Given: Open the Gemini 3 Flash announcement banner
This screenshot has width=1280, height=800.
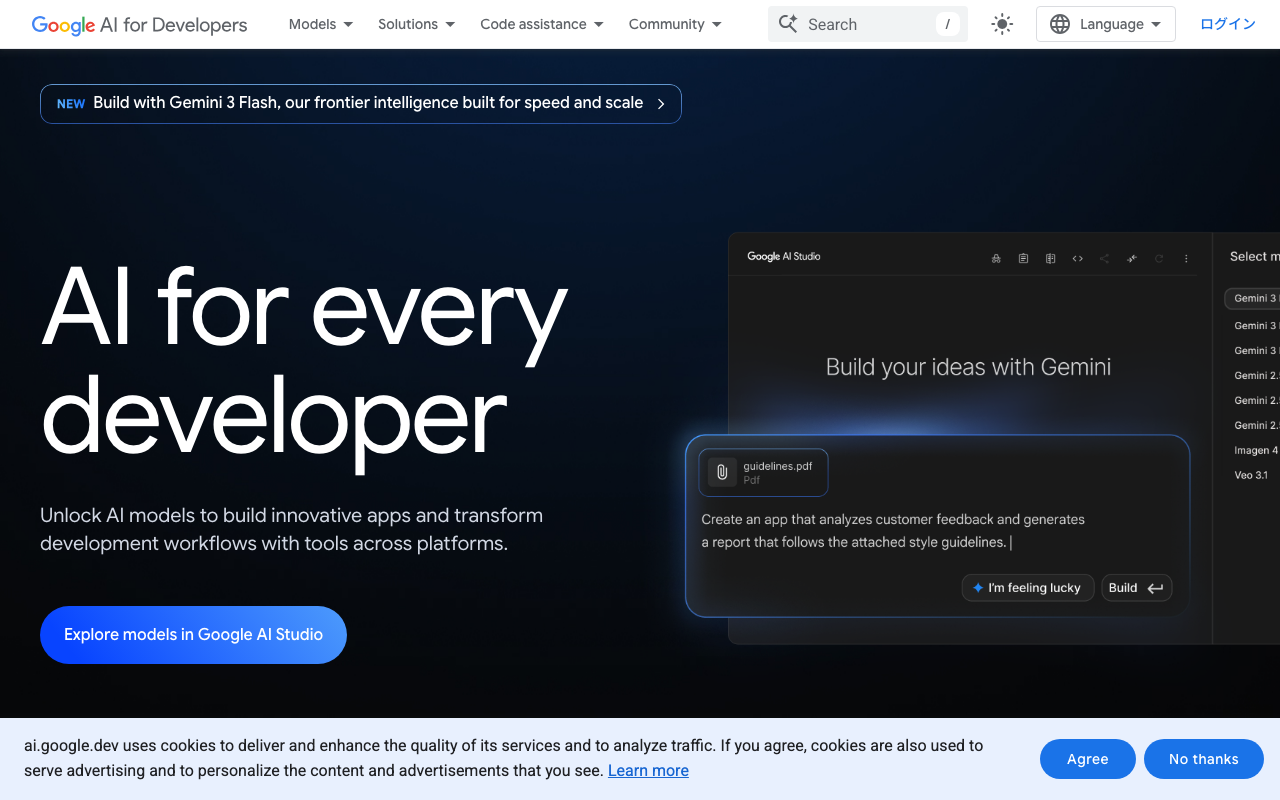Looking at the screenshot, I should pos(361,104).
